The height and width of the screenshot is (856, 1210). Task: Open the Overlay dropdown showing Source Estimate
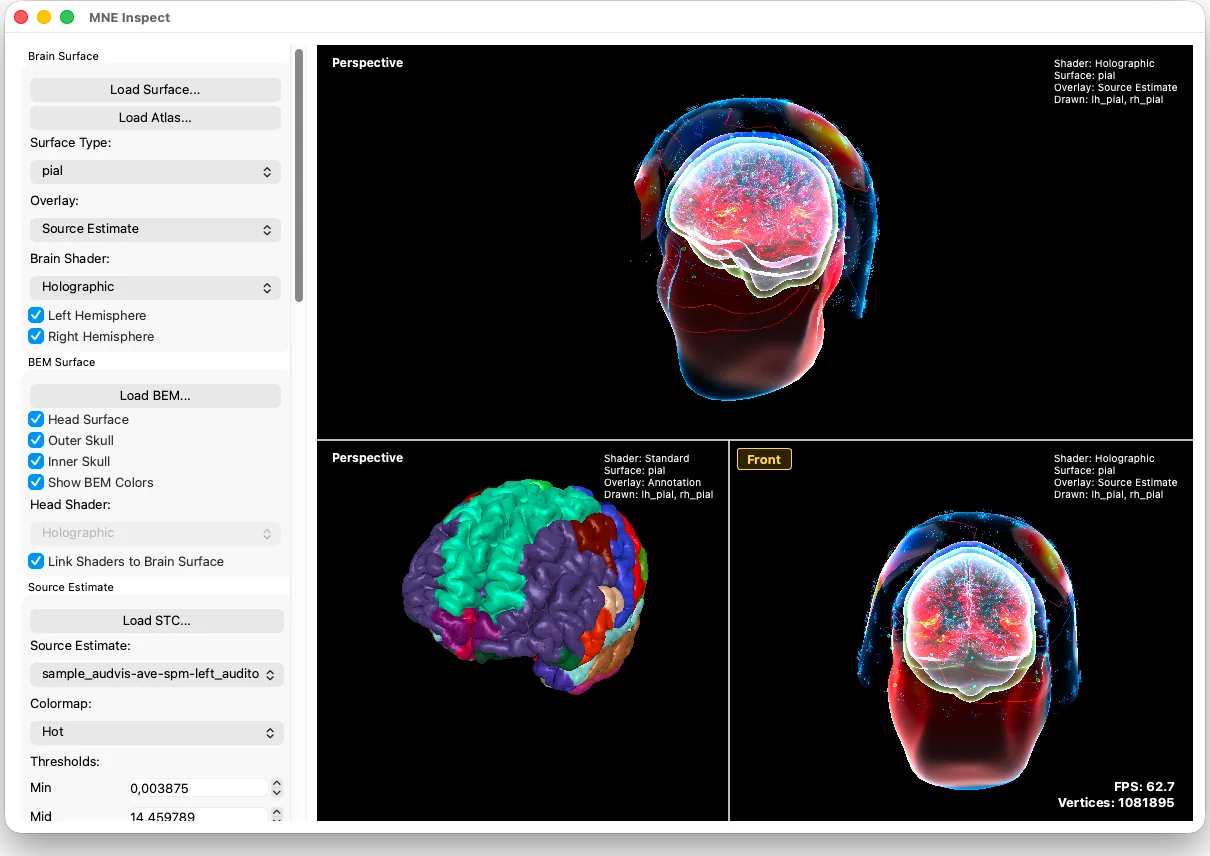point(155,229)
